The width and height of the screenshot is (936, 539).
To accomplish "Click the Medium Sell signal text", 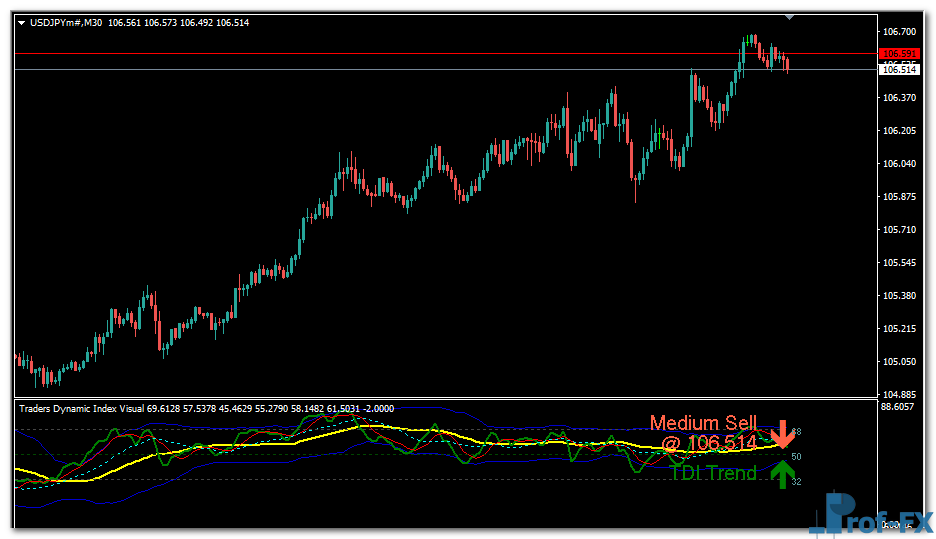I will pos(704,424).
